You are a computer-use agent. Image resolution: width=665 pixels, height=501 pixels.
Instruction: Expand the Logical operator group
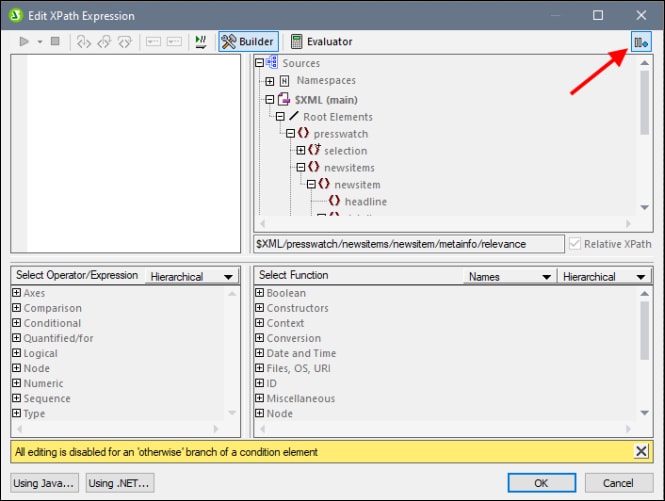tap(16, 353)
